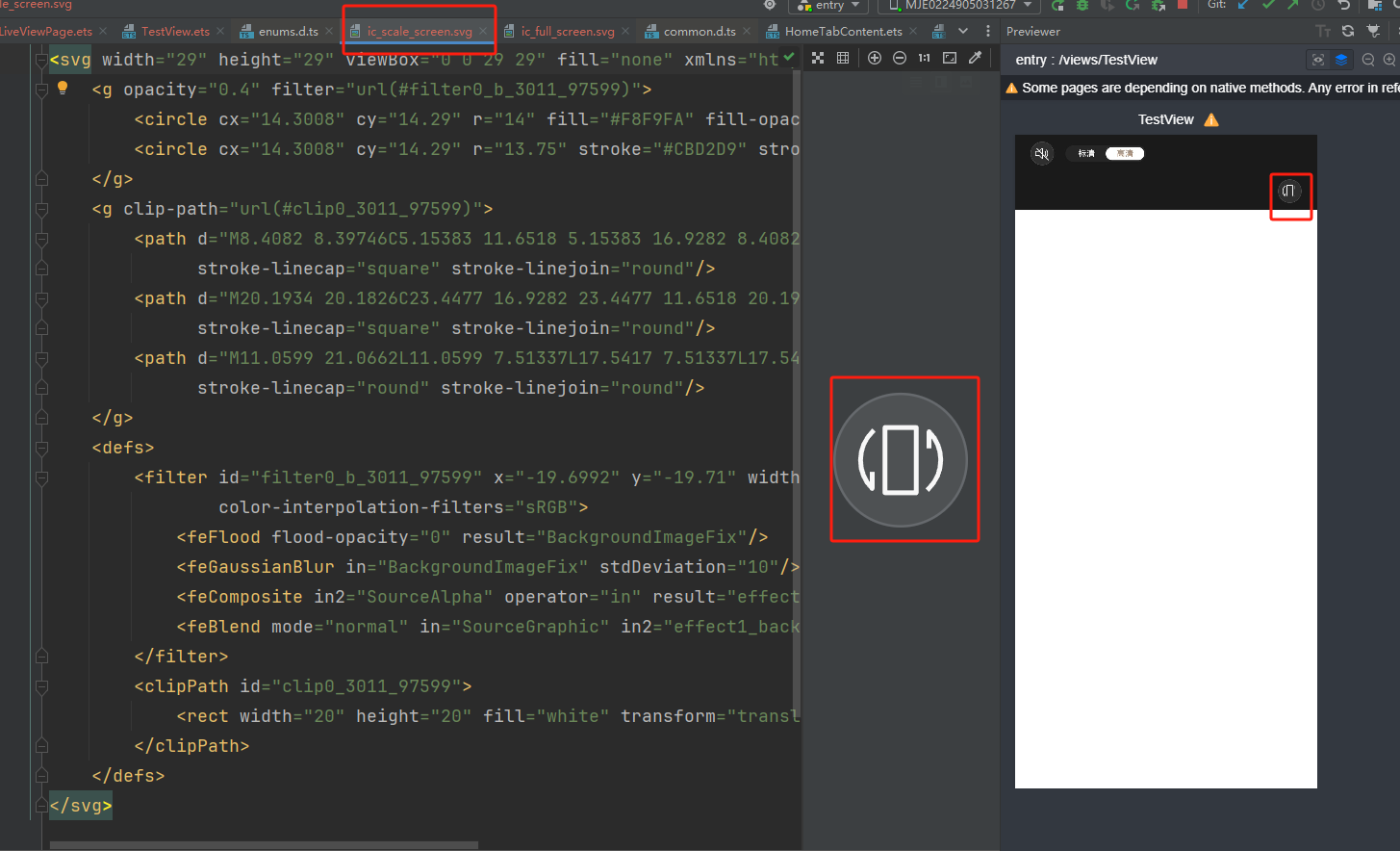
Task: Click the scale screen icon in preview
Action: point(1289,191)
